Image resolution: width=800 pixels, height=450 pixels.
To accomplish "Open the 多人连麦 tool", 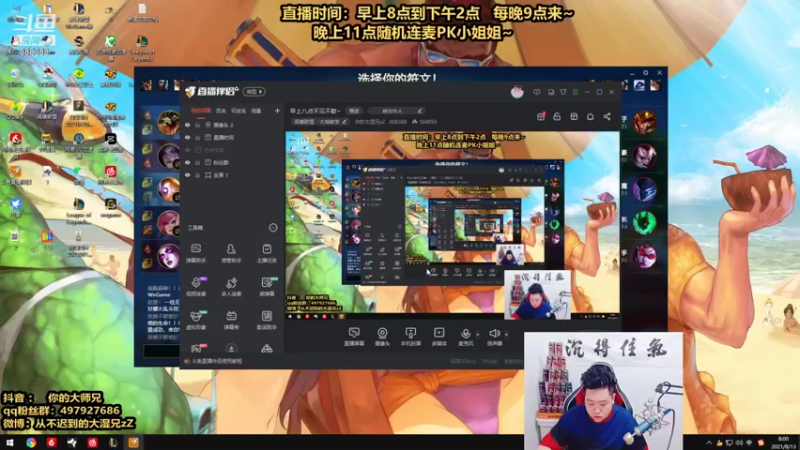I will [x=231, y=286].
